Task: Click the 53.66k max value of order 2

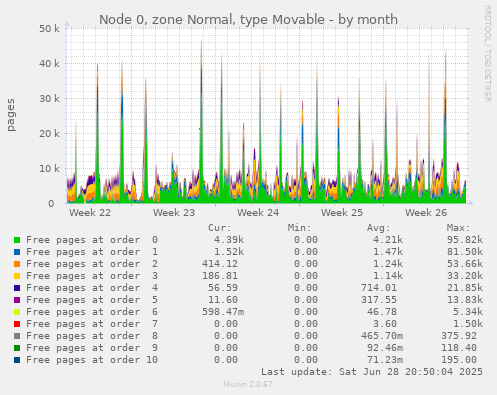Action: coord(465,264)
